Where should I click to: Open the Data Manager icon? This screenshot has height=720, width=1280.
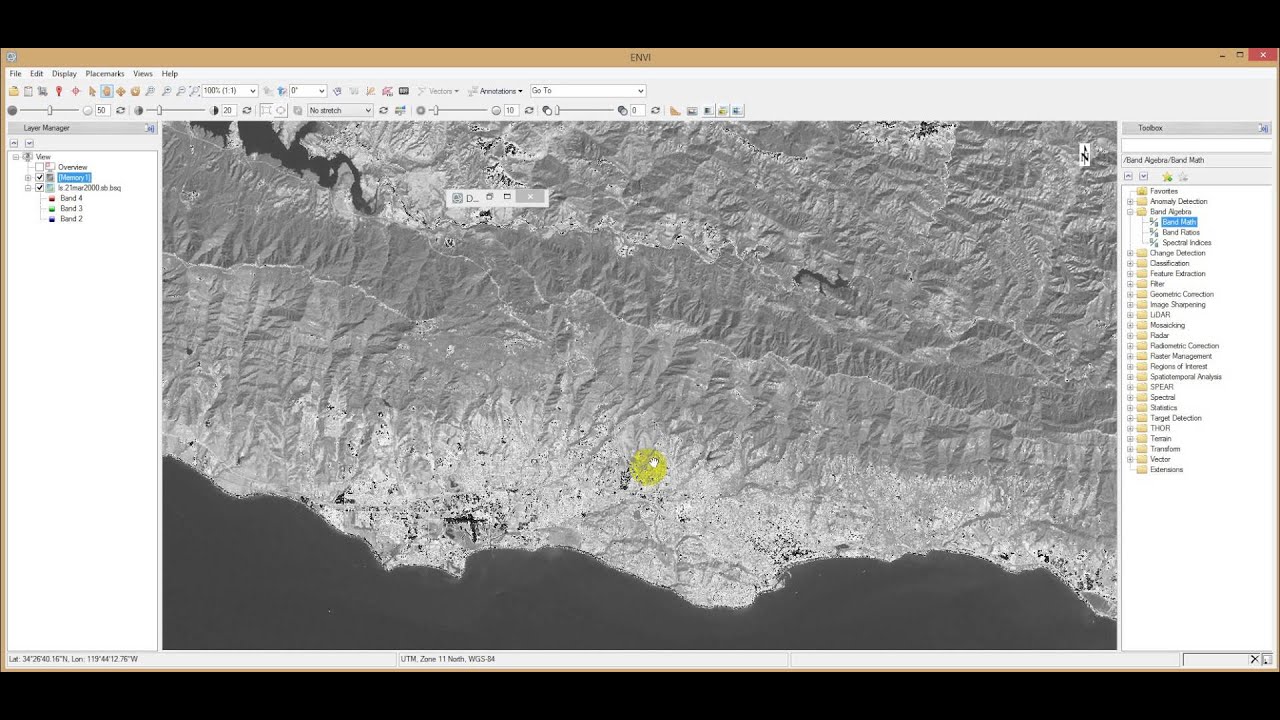28,91
